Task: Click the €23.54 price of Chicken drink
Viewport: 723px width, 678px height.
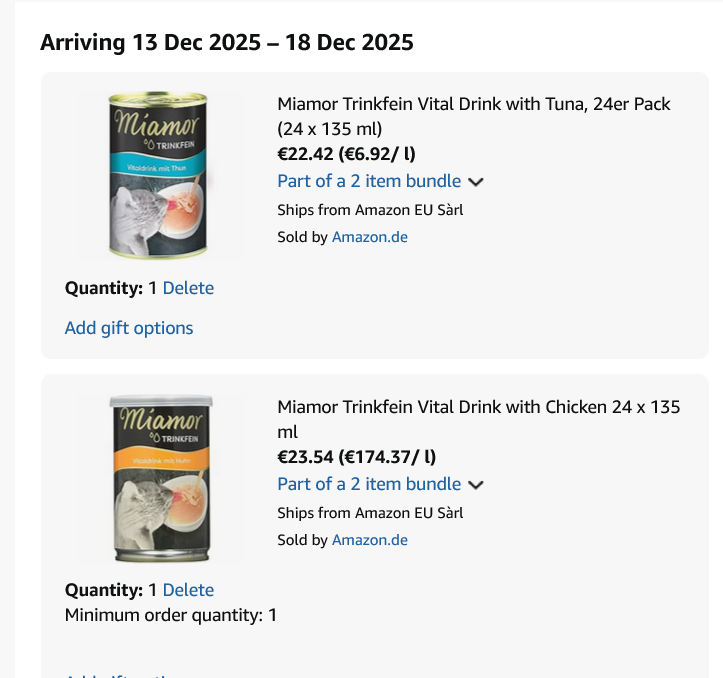Action: tap(306, 457)
